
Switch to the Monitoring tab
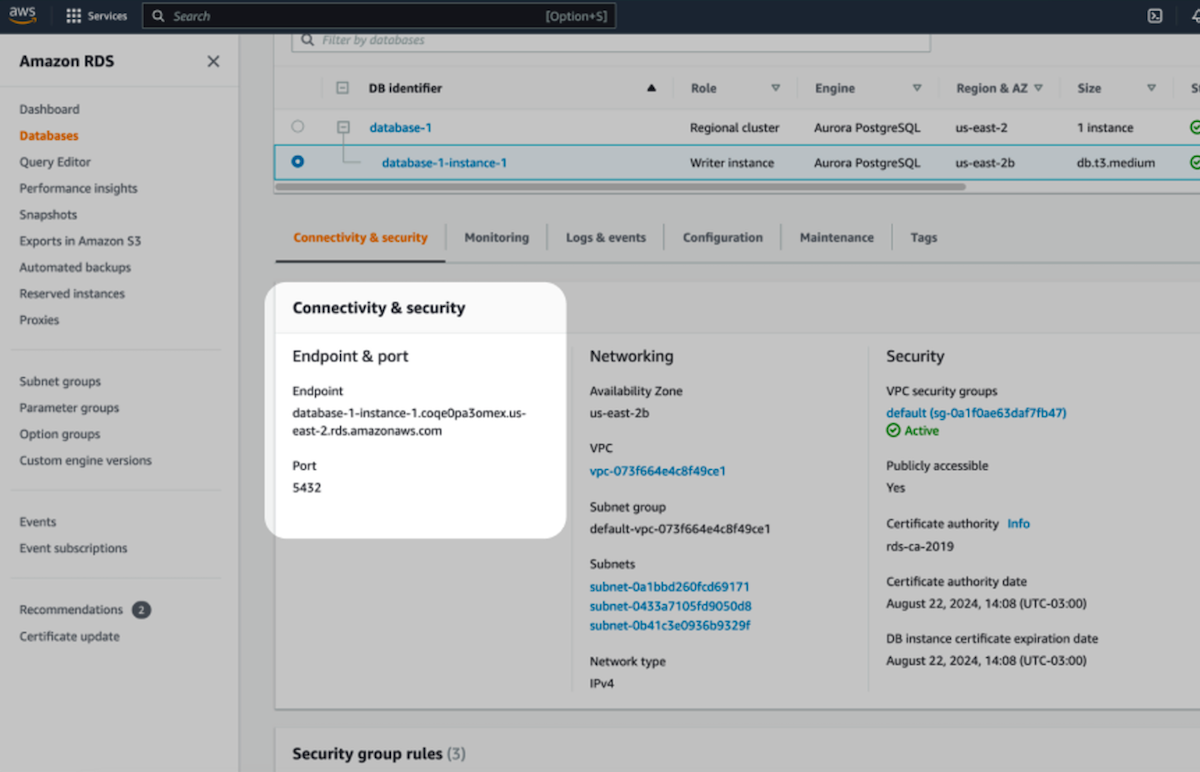point(496,238)
